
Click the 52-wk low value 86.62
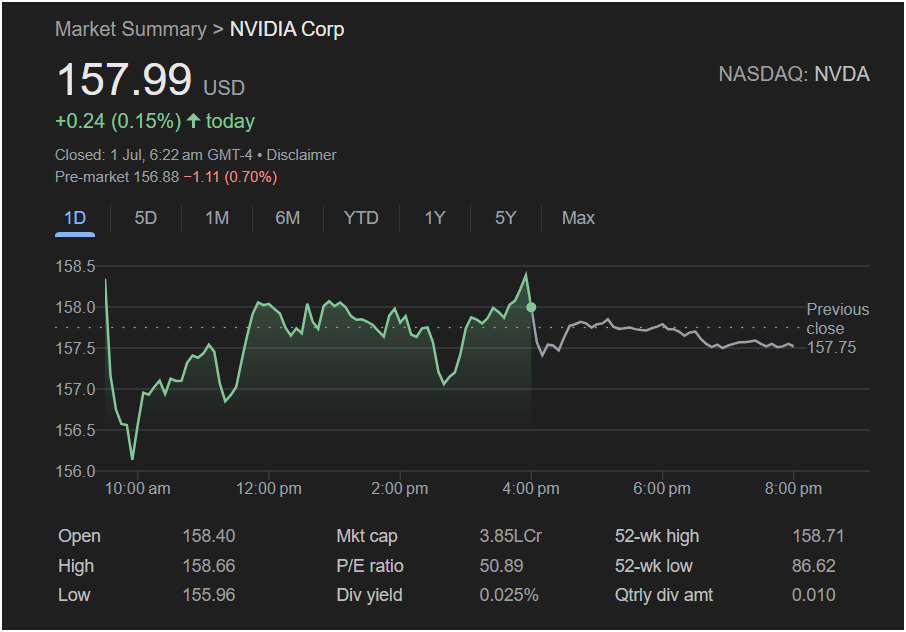tap(814, 566)
